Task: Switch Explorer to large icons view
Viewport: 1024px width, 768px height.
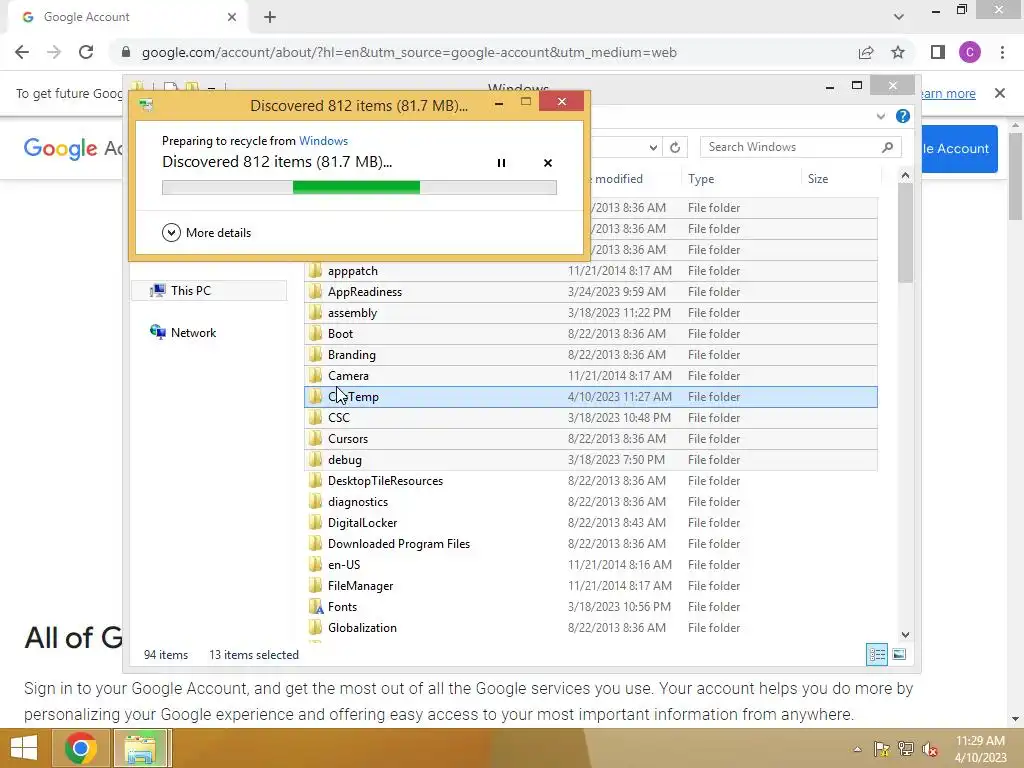Action: point(899,654)
